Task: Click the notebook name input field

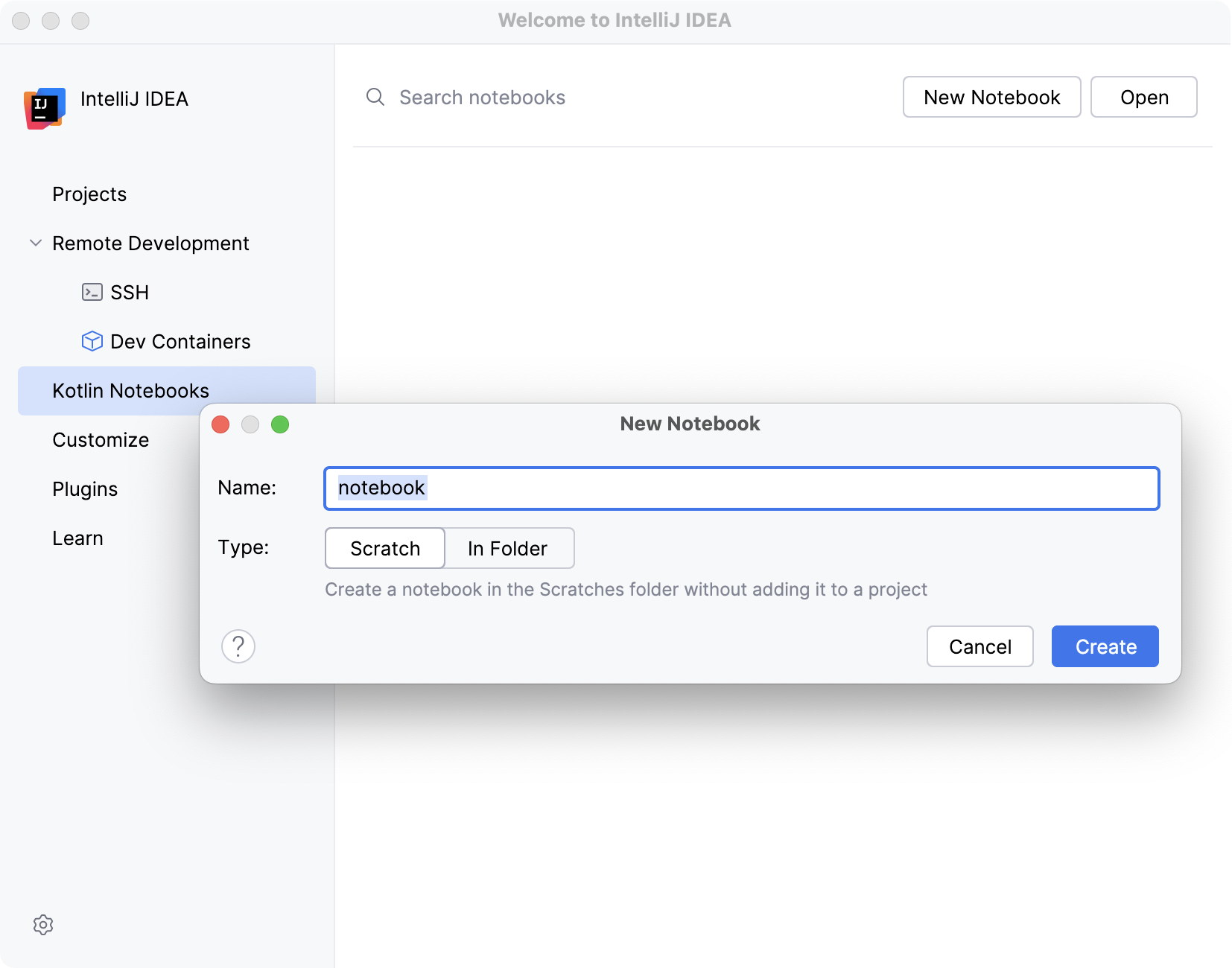Action: click(741, 488)
